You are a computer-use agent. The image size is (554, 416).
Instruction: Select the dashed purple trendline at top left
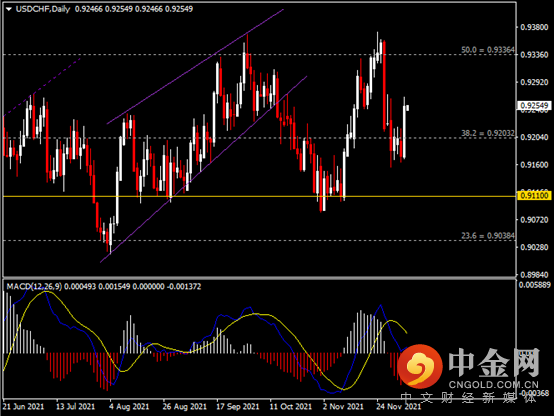[42, 87]
